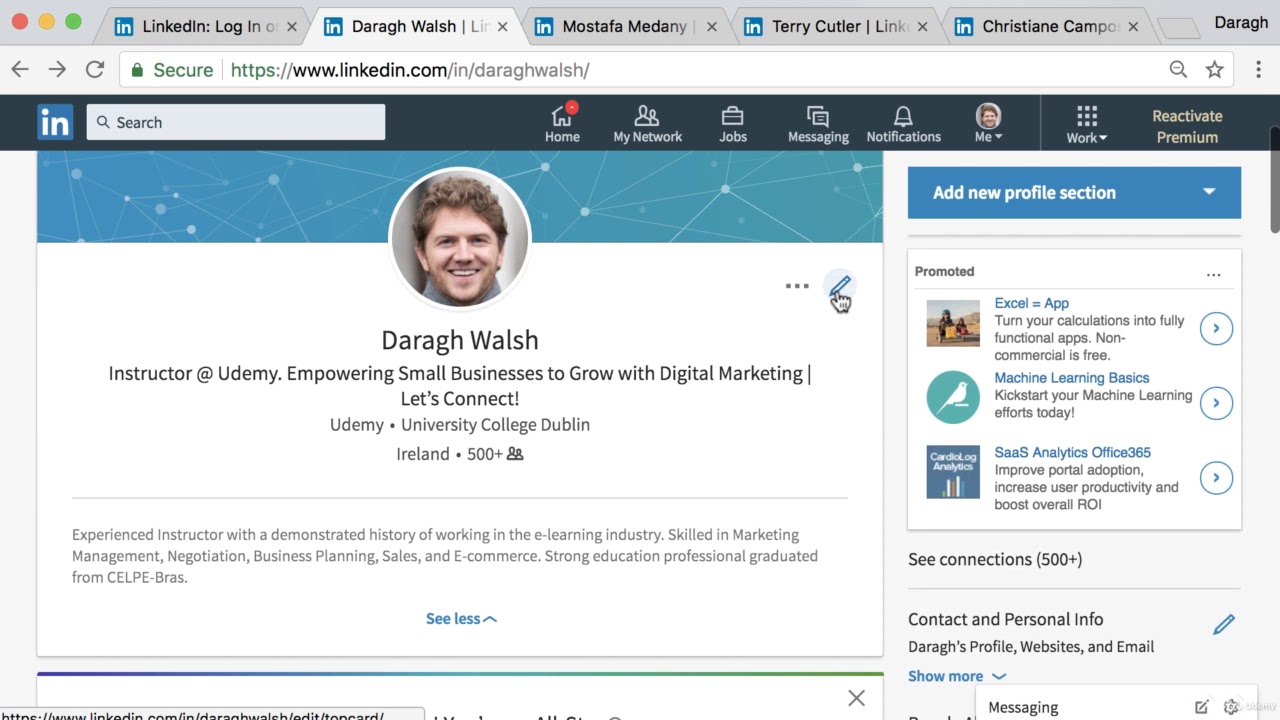Open My Network icon
The width and height of the screenshot is (1280, 720).
pos(647,123)
